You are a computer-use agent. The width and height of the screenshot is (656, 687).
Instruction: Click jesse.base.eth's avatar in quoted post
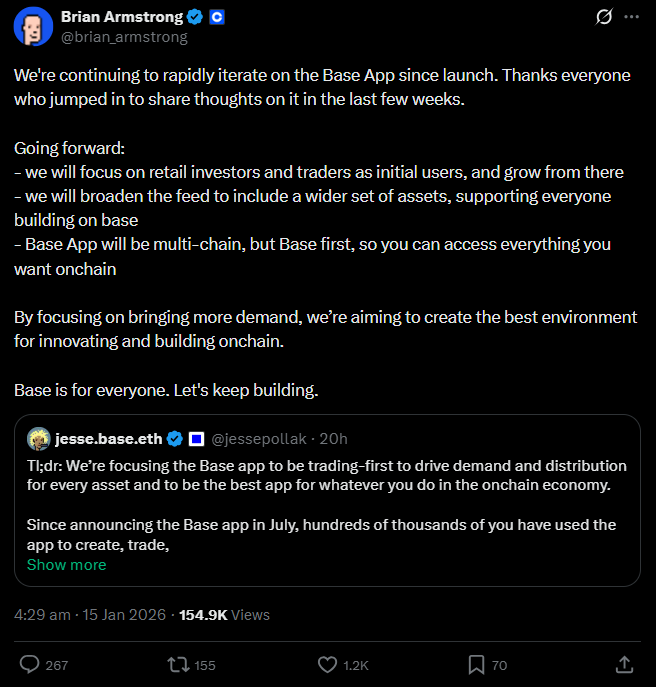38,439
